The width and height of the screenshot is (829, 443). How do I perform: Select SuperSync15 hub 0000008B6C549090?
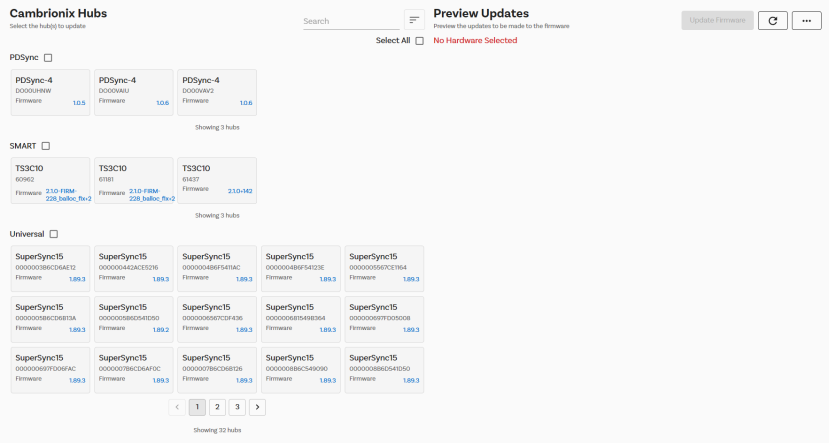pos(301,370)
